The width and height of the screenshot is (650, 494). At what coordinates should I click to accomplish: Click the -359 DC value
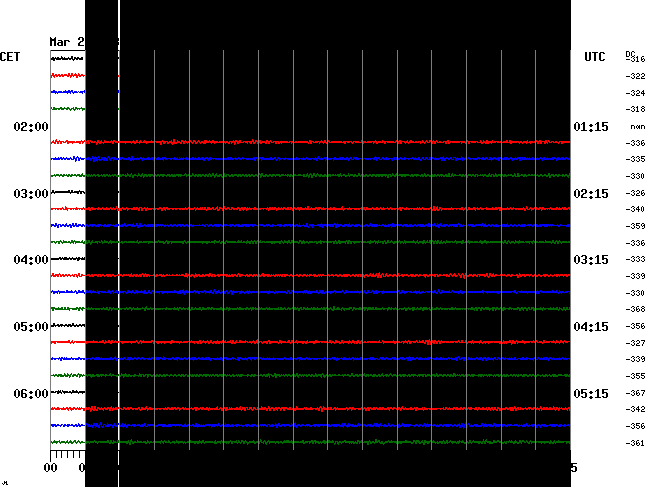coord(635,226)
